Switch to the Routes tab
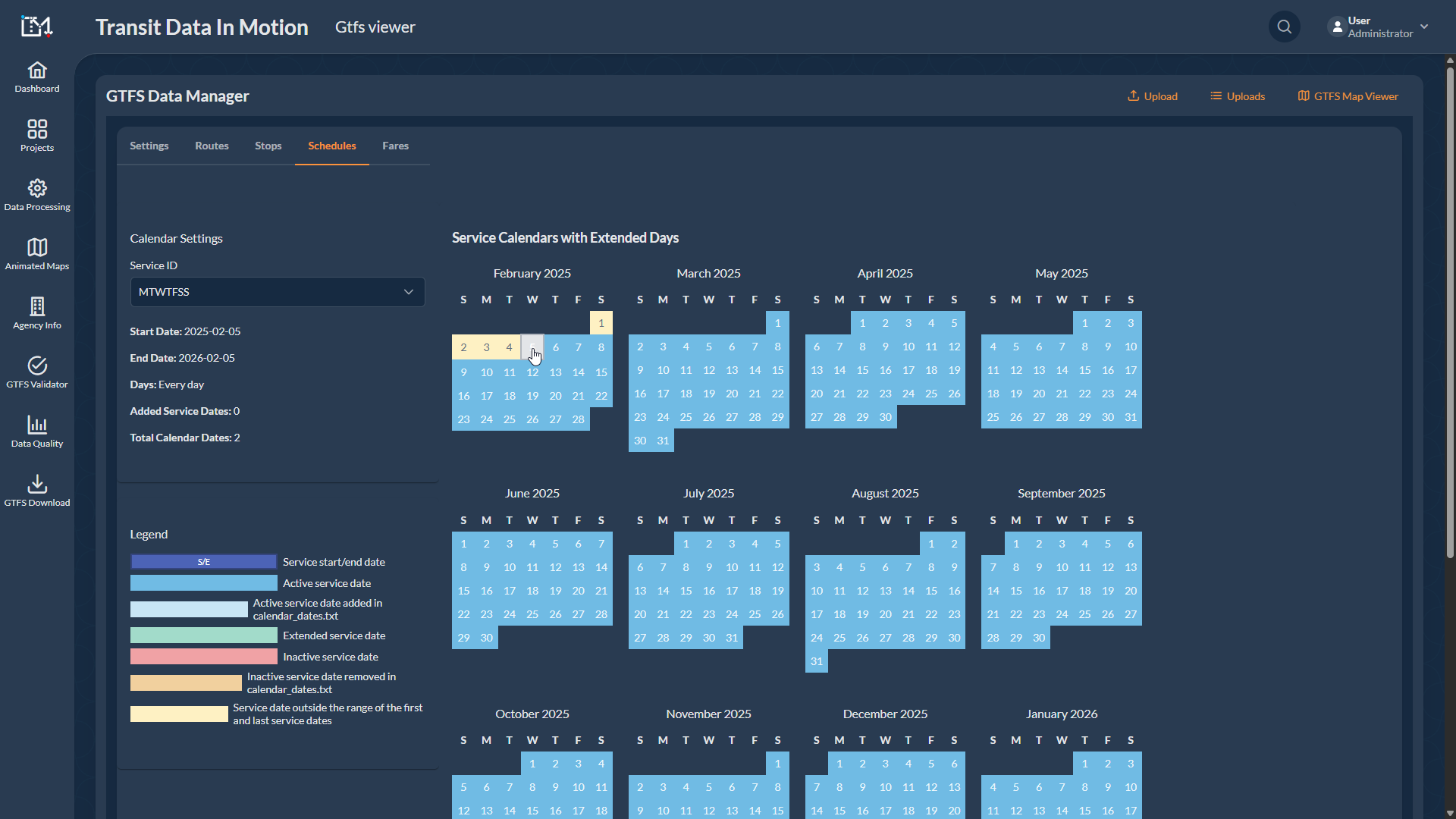 pyautogui.click(x=212, y=146)
